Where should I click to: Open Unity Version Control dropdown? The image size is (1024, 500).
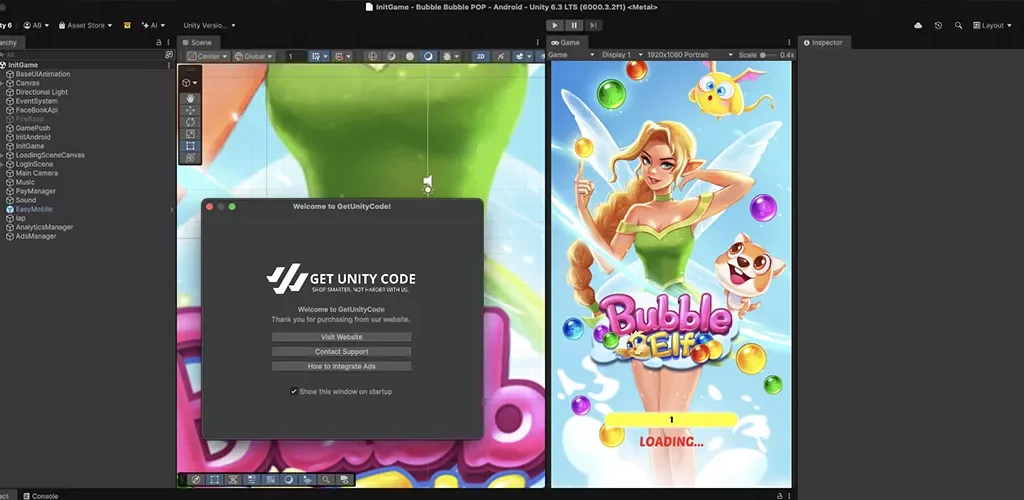[209, 25]
